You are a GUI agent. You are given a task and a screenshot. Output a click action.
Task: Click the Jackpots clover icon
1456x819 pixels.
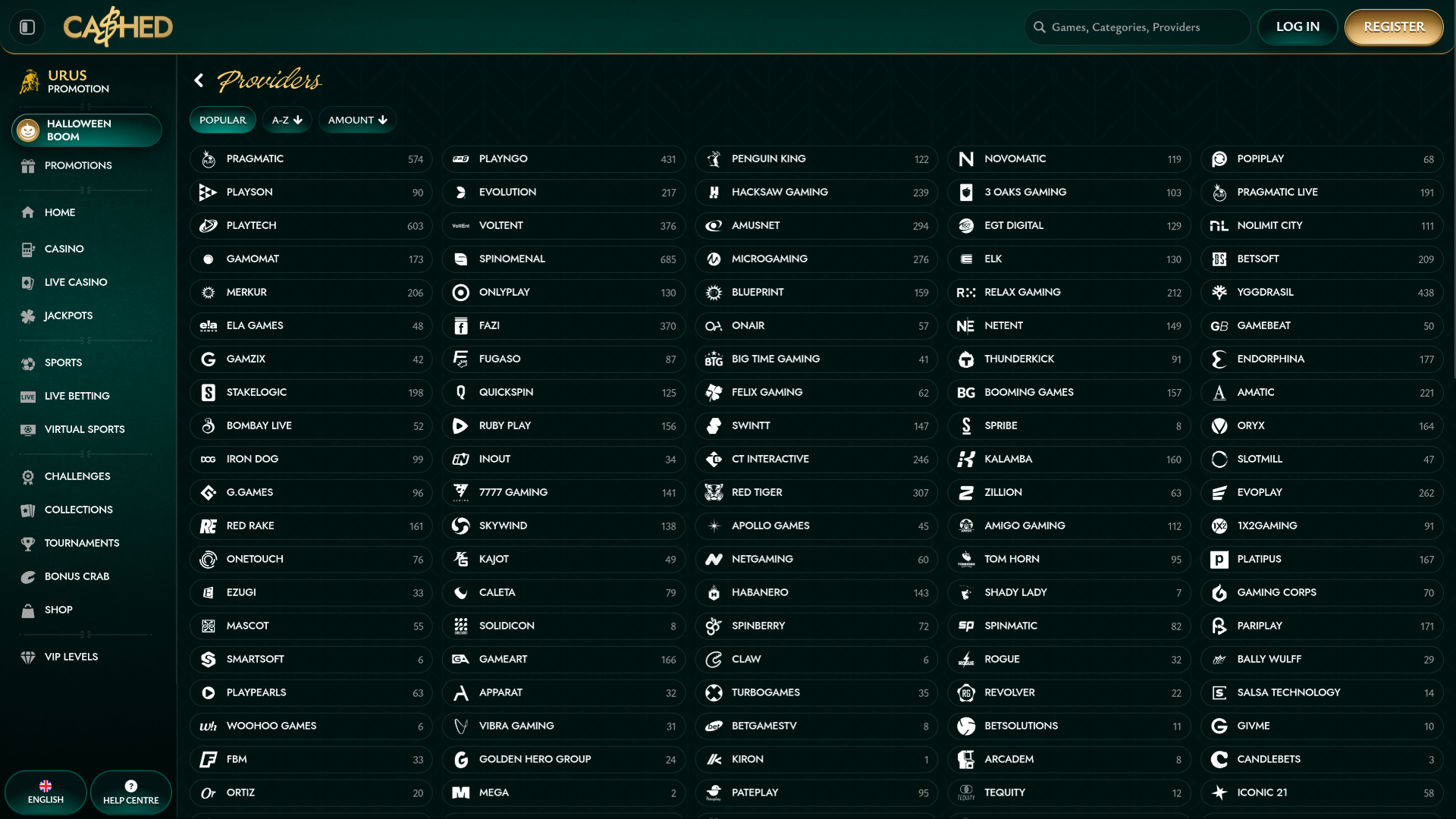(28, 316)
